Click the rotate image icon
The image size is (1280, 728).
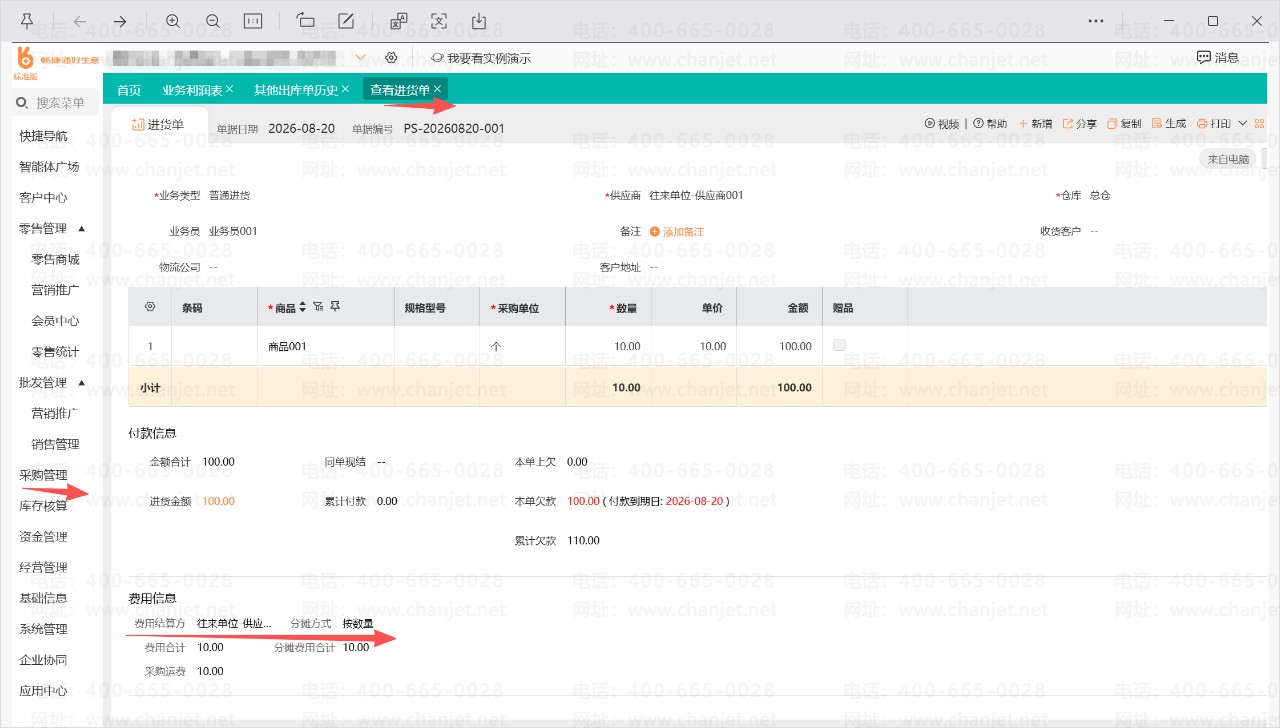coord(306,21)
